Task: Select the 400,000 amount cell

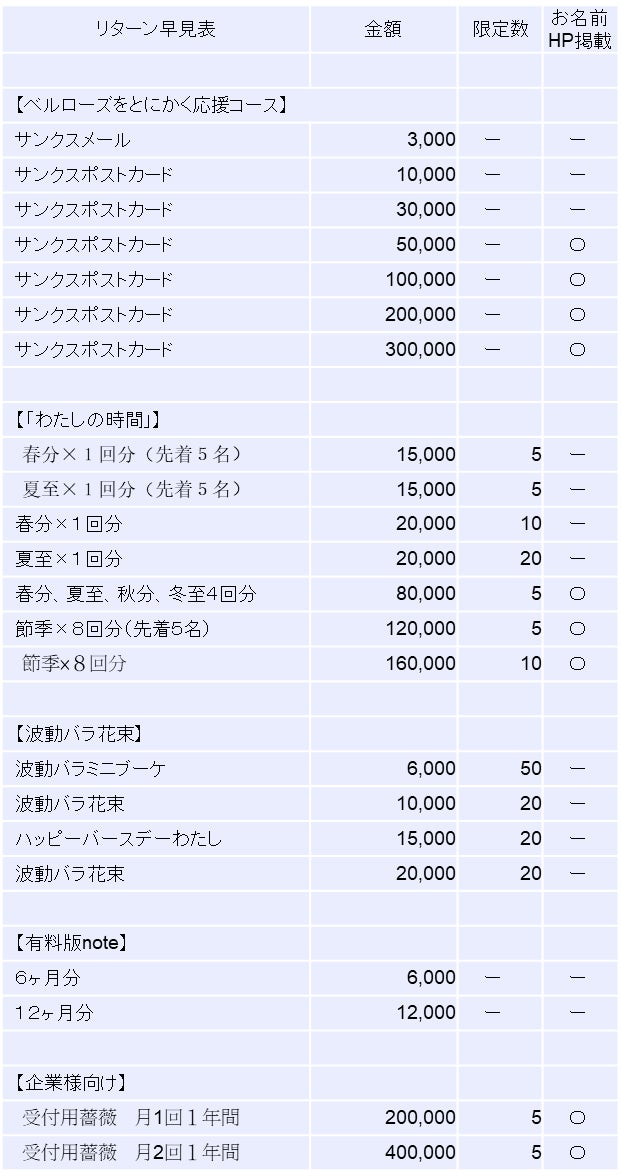Action: coord(420,1153)
